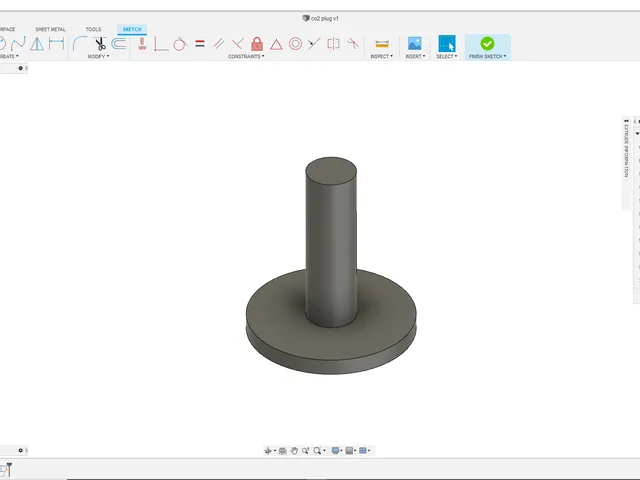The height and width of the screenshot is (480, 640).
Task: Click the co2 plug v1 document tab
Action: pos(321,18)
